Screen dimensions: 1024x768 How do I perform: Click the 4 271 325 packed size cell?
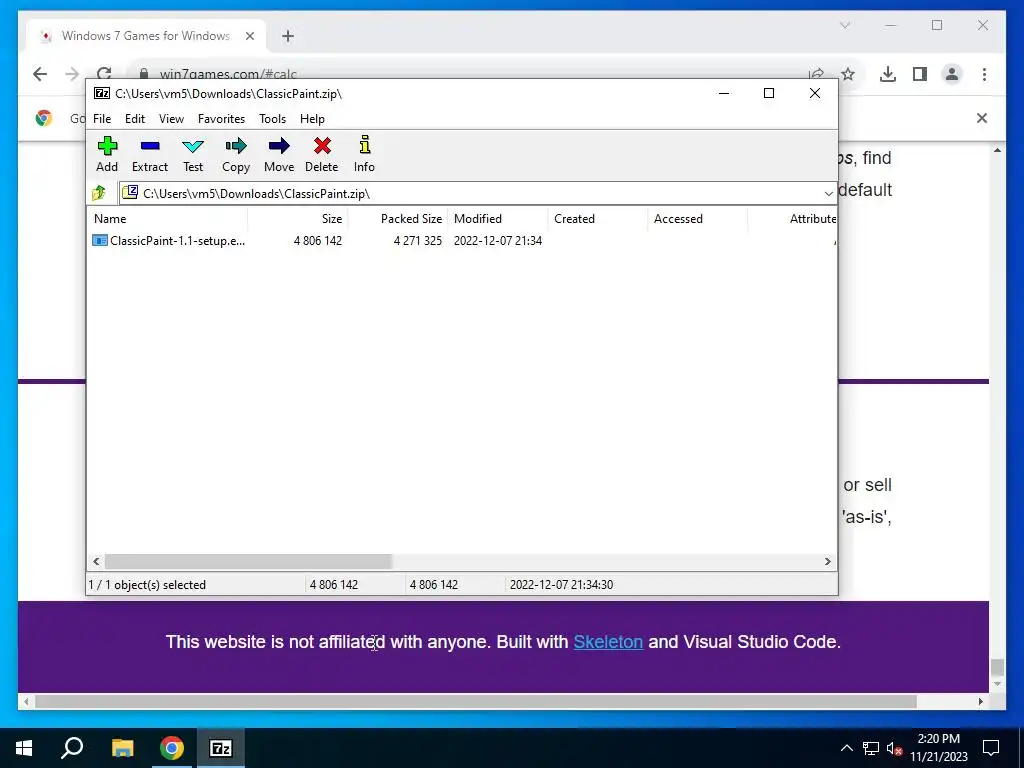418,241
